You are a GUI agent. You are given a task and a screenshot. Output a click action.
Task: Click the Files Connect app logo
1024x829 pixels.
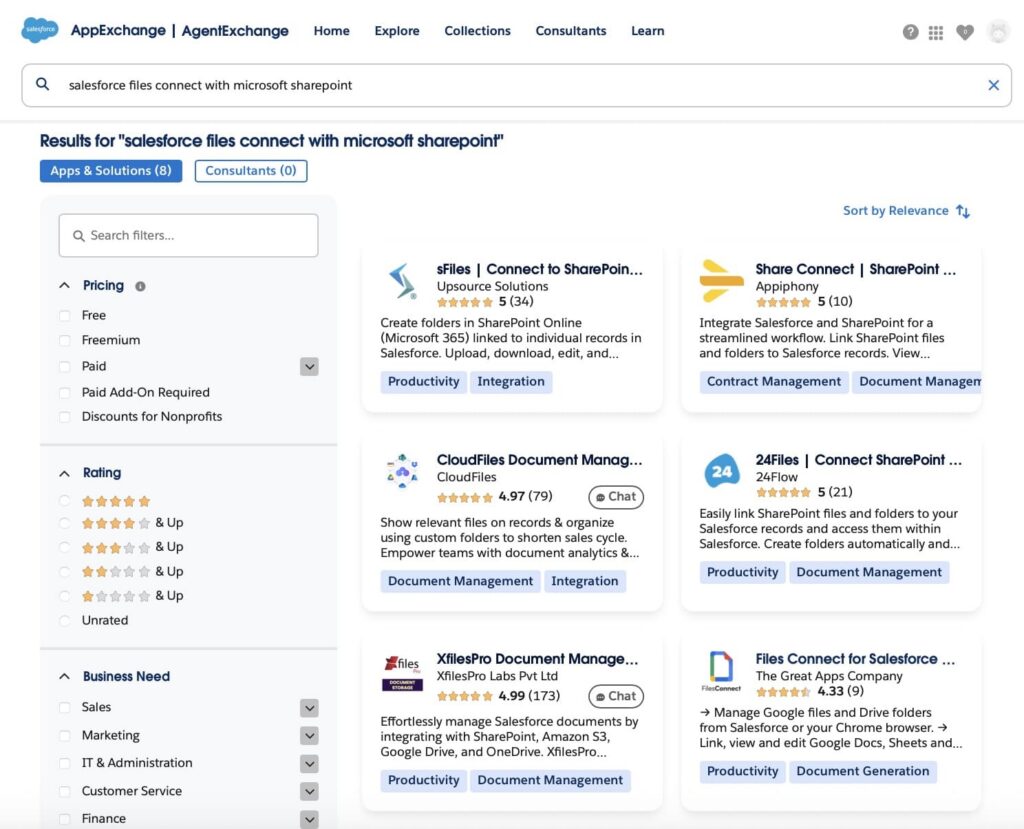coord(721,671)
